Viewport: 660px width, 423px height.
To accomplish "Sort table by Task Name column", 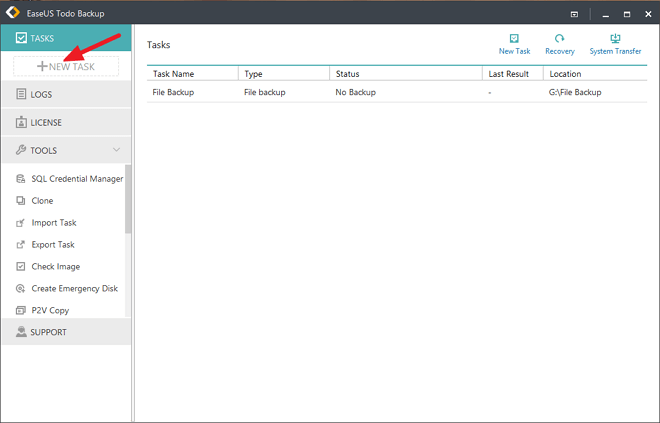I will coord(192,74).
